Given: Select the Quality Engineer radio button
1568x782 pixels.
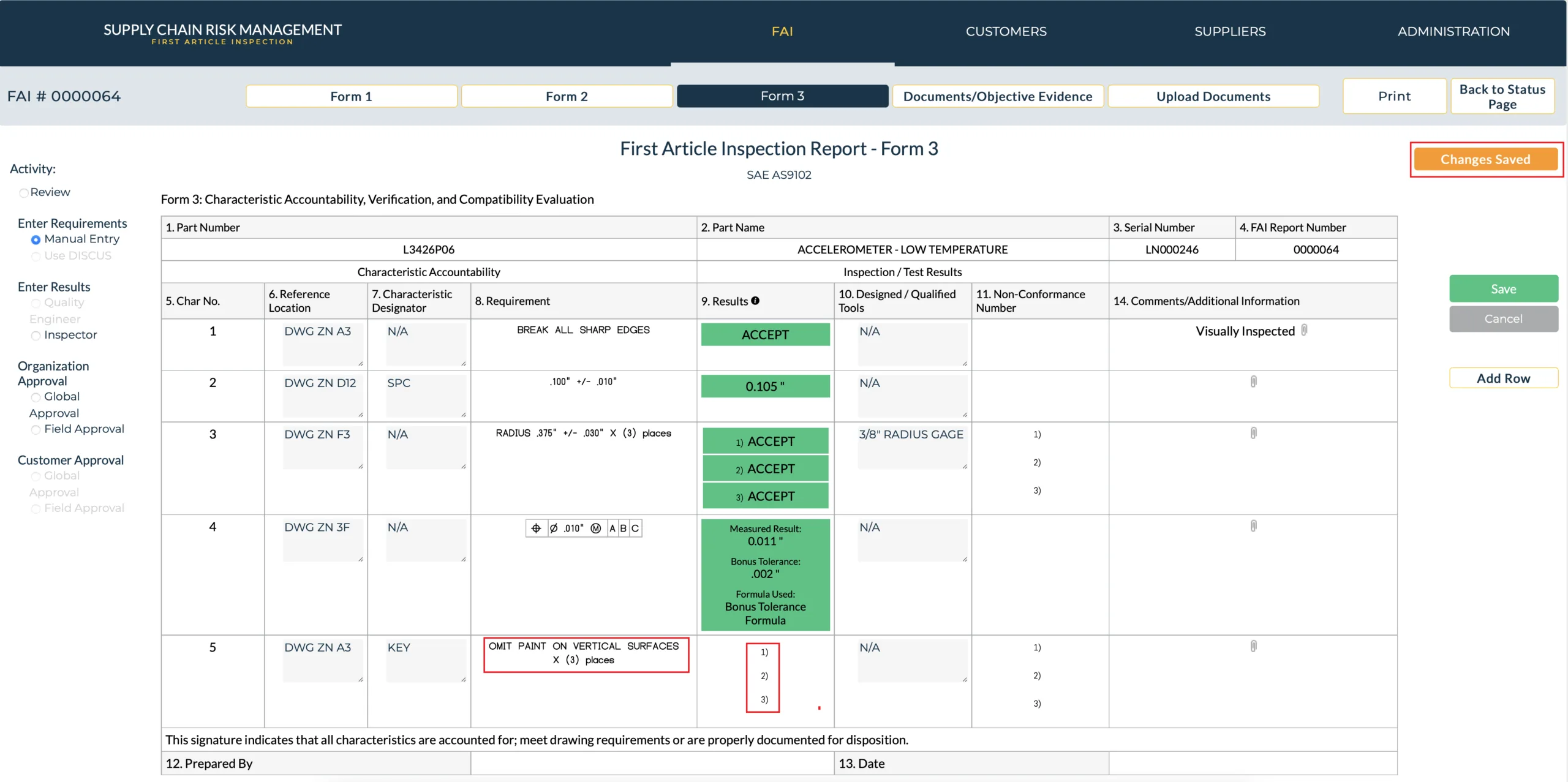Looking at the screenshot, I should (36, 303).
